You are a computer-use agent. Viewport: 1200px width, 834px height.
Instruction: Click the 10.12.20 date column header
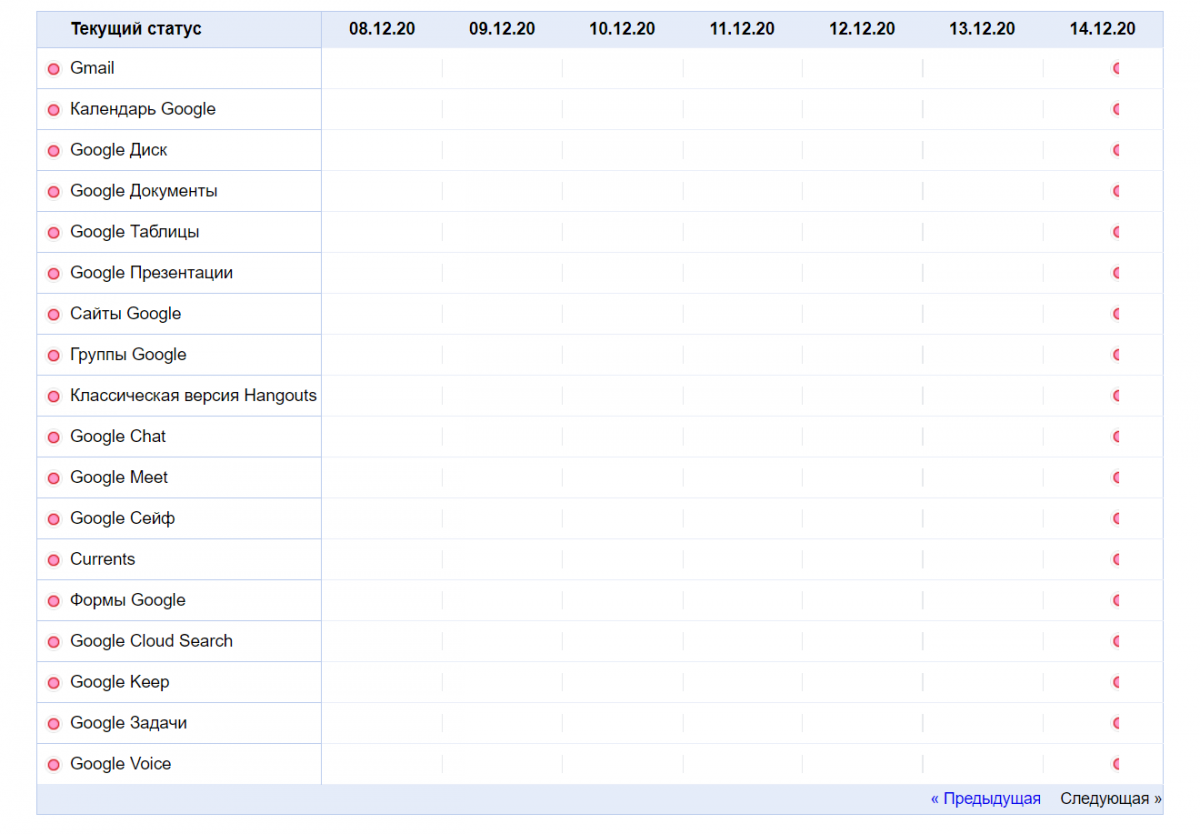[622, 29]
